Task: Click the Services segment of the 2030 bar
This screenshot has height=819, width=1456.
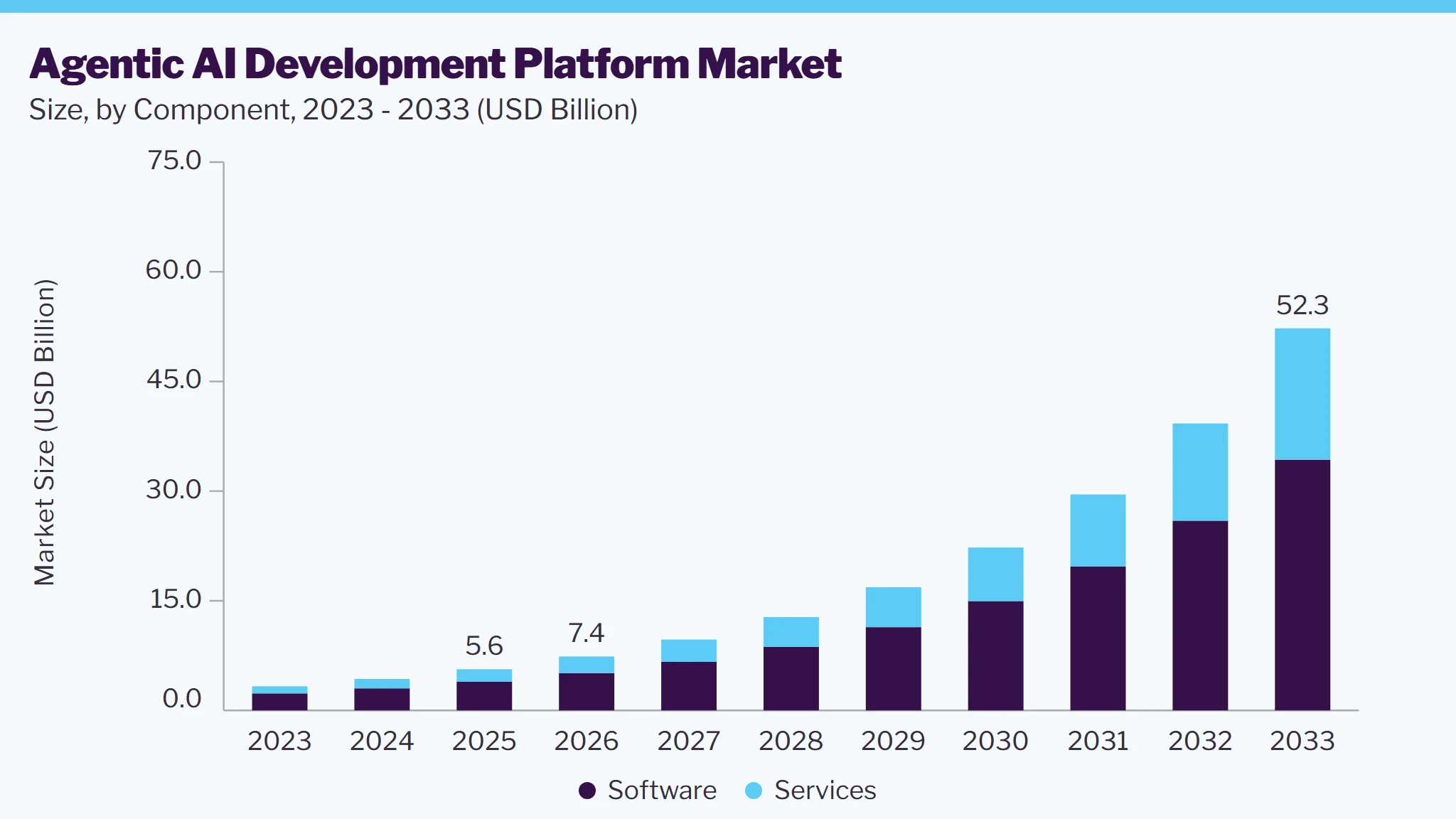Action: pyautogui.click(x=995, y=574)
